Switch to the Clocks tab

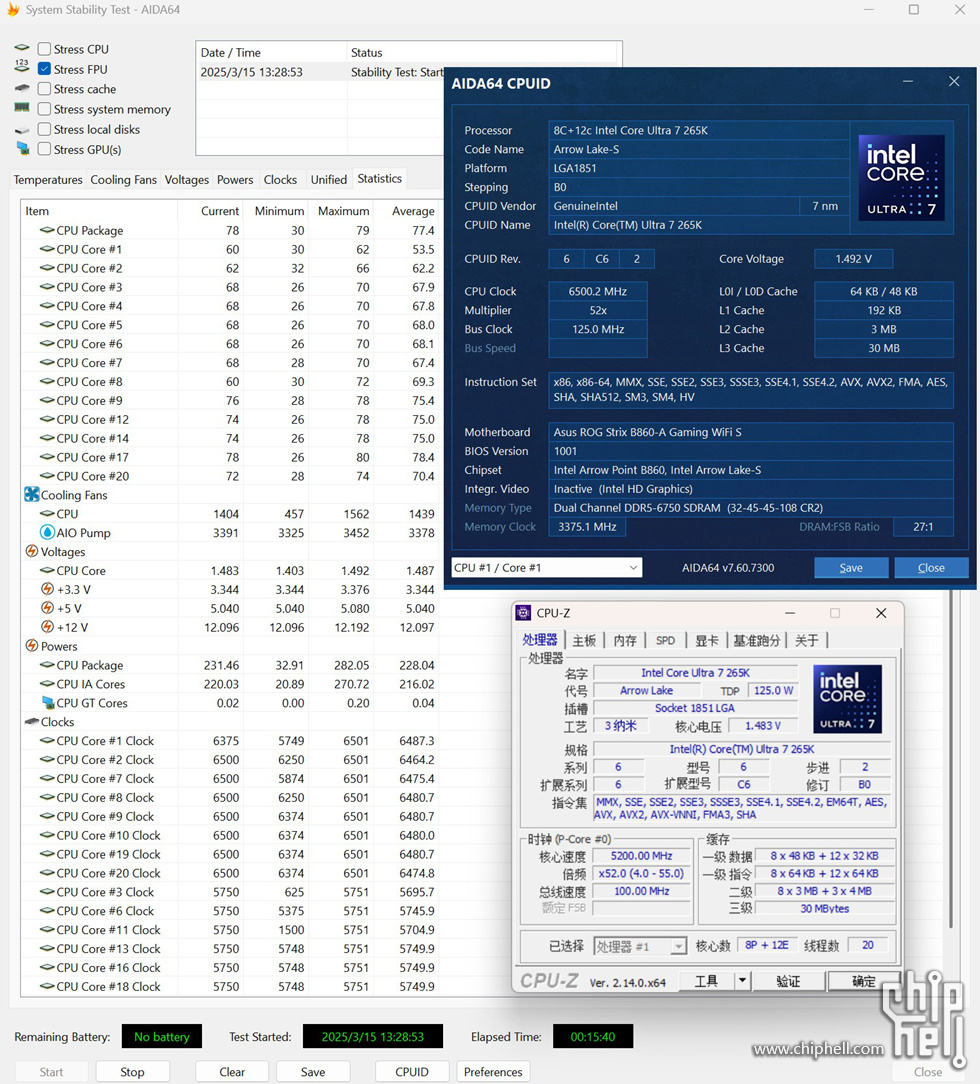(280, 180)
